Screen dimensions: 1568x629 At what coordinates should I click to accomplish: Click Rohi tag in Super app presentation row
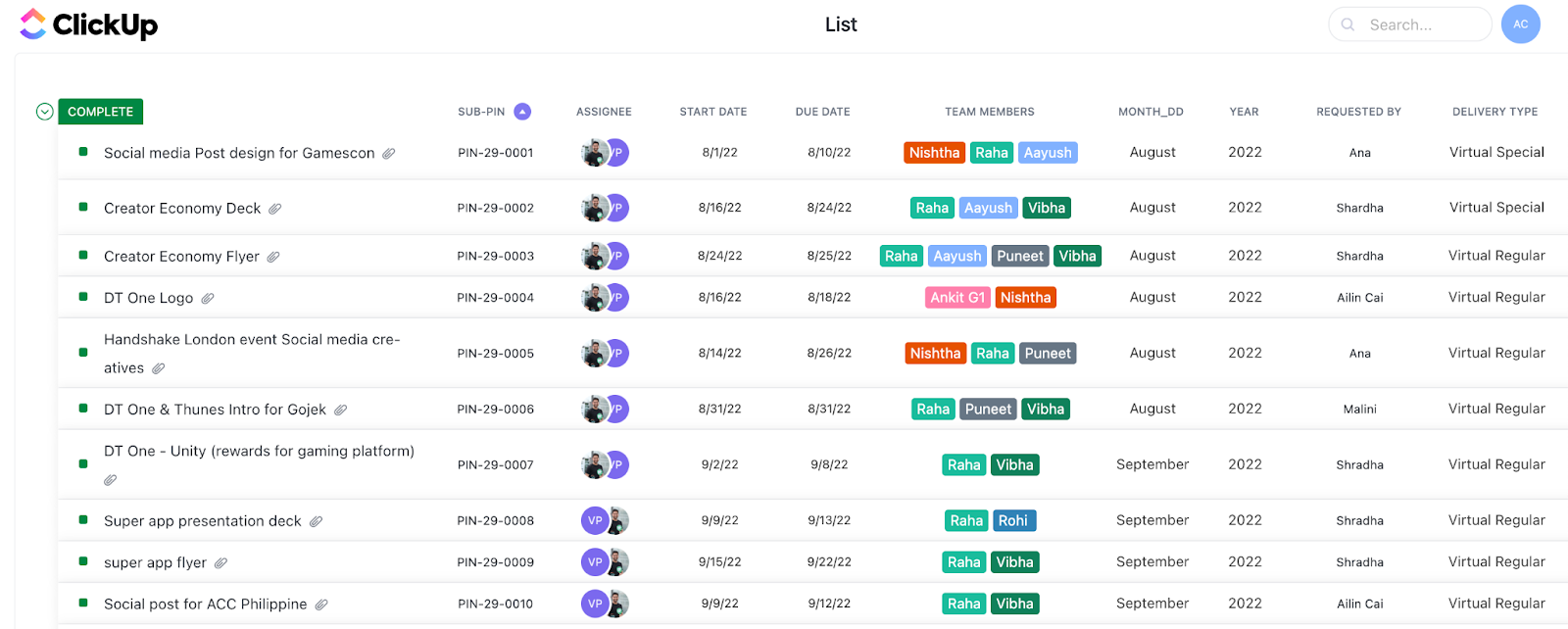(x=1013, y=521)
